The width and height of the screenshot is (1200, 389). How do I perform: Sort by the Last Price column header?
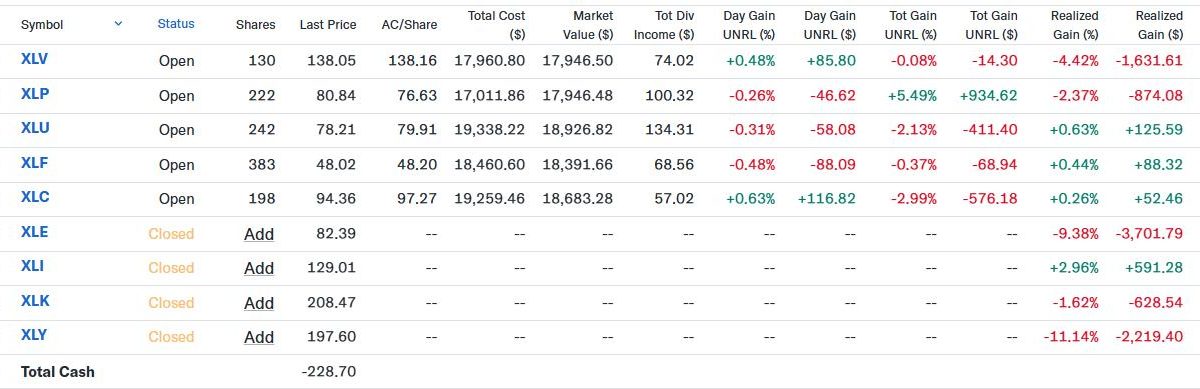click(x=328, y=24)
